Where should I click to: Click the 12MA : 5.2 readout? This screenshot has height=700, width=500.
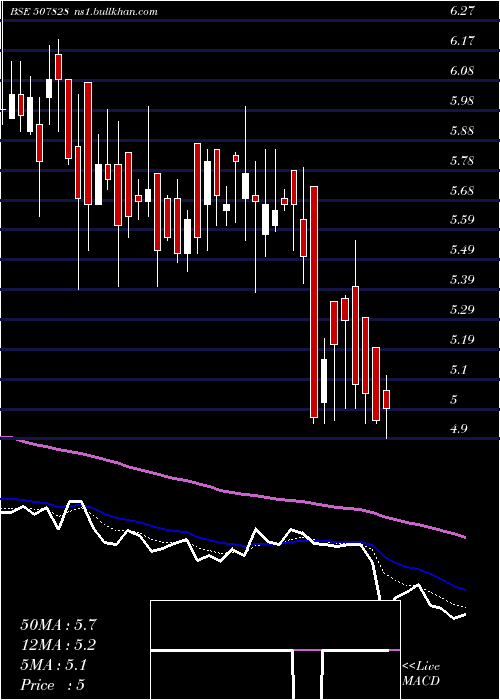pyautogui.click(x=58, y=645)
